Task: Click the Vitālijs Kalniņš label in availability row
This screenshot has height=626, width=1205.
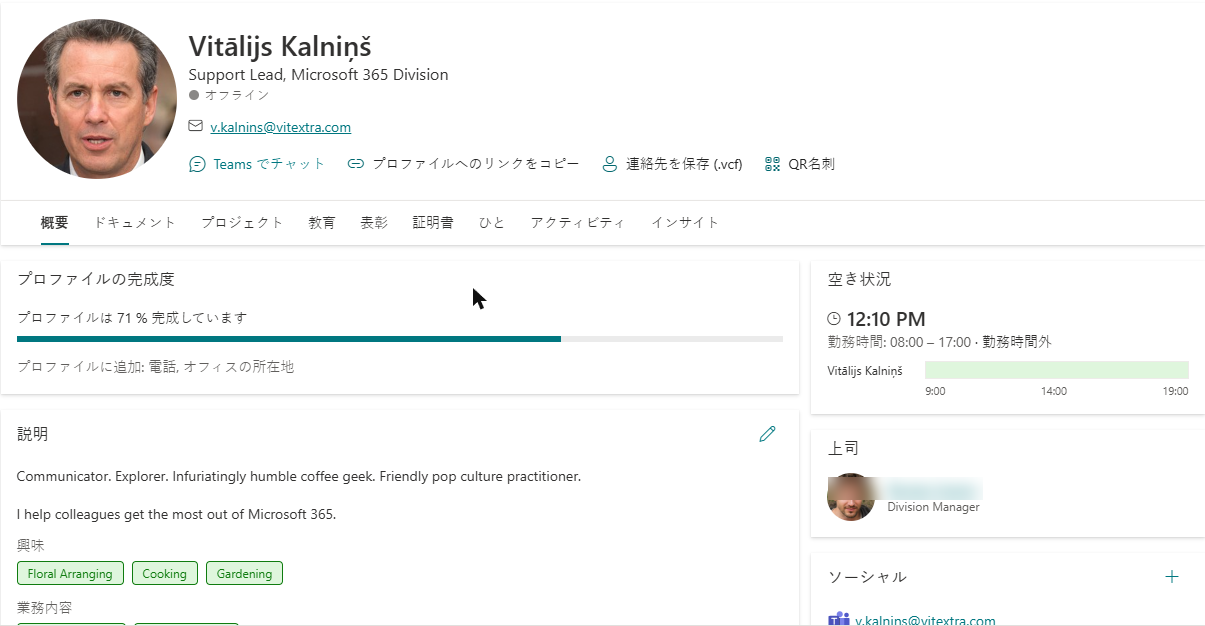Action: tap(865, 371)
